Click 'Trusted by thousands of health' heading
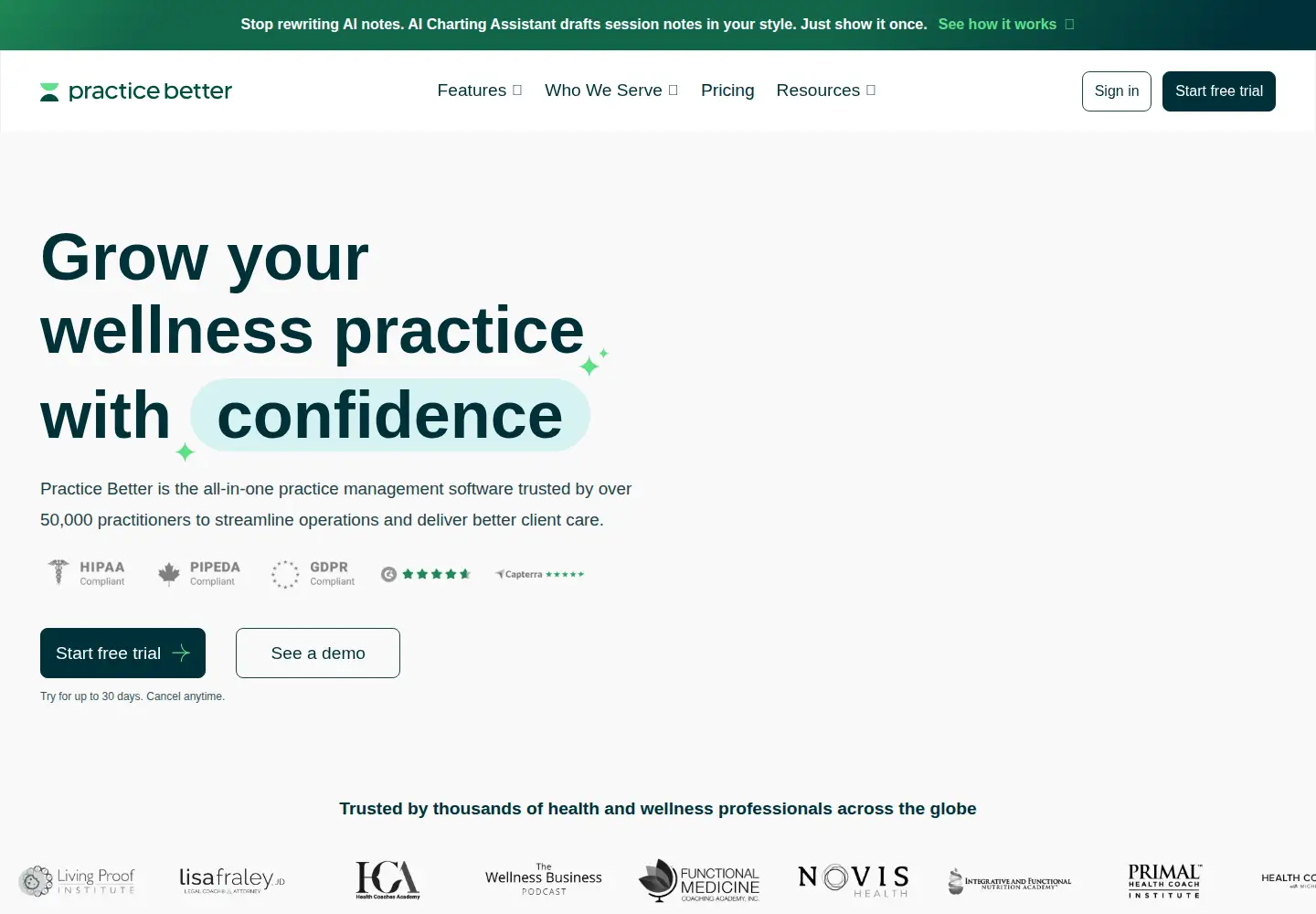Screen dimensions: 1316x914 coord(658,809)
